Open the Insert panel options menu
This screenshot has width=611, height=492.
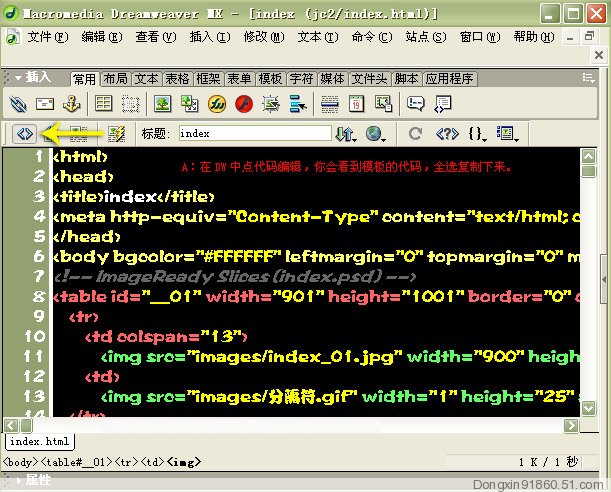click(588, 78)
